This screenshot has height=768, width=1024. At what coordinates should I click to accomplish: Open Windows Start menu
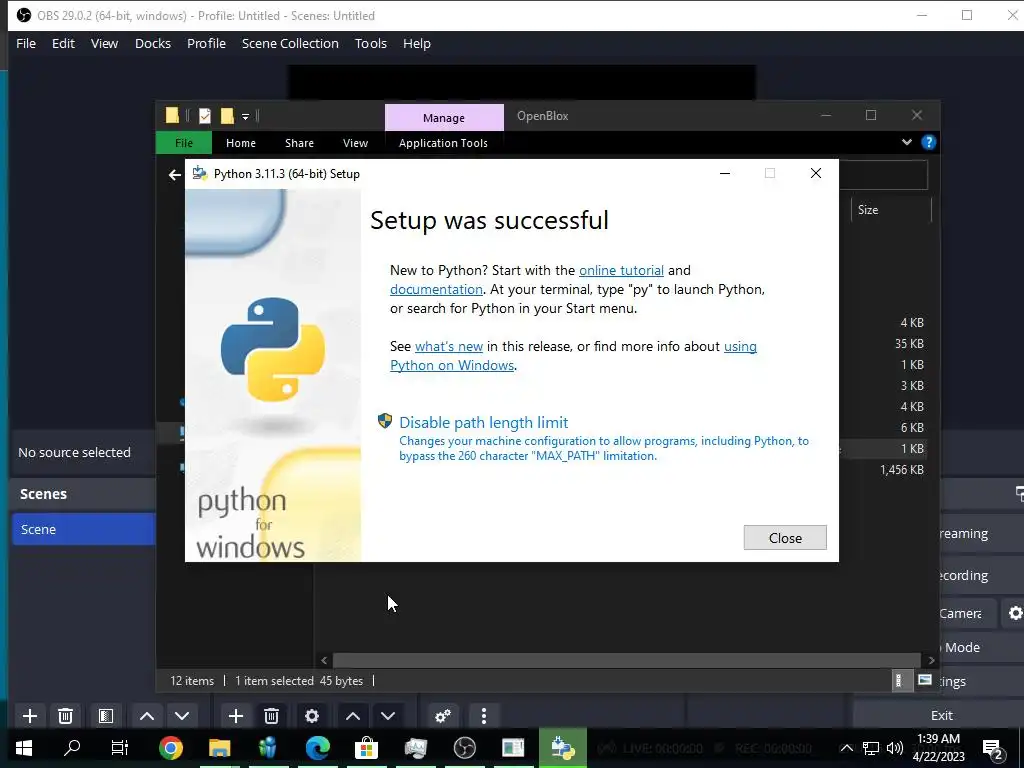click(24, 748)
